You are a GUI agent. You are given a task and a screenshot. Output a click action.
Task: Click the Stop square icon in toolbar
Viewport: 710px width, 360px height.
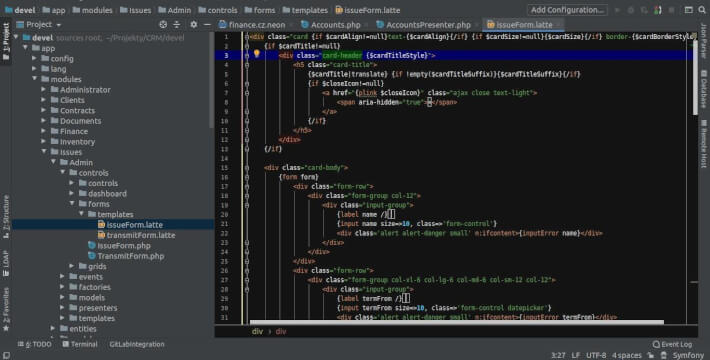click(x=672, y=10)
